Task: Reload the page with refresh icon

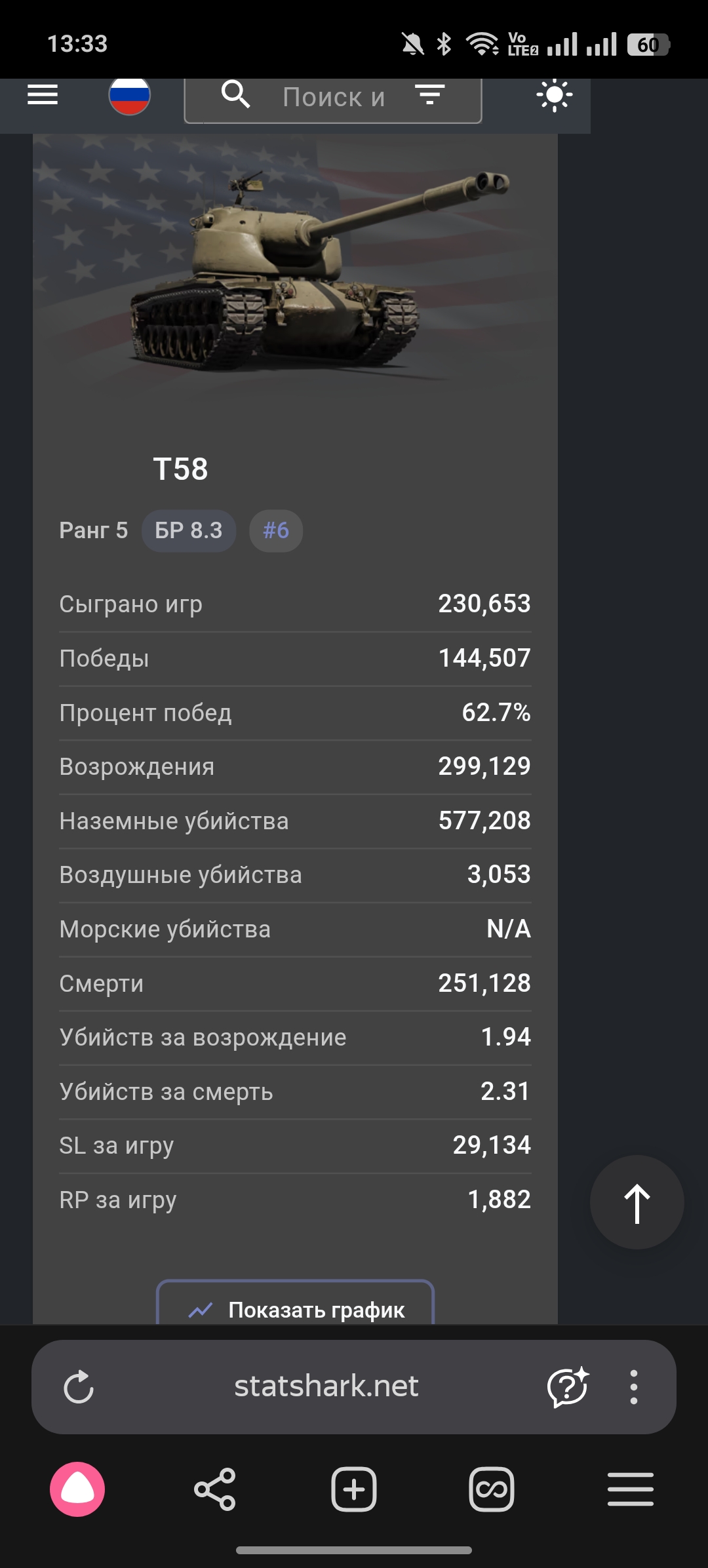Action: pyautogui.click(x=79, y=1386)
